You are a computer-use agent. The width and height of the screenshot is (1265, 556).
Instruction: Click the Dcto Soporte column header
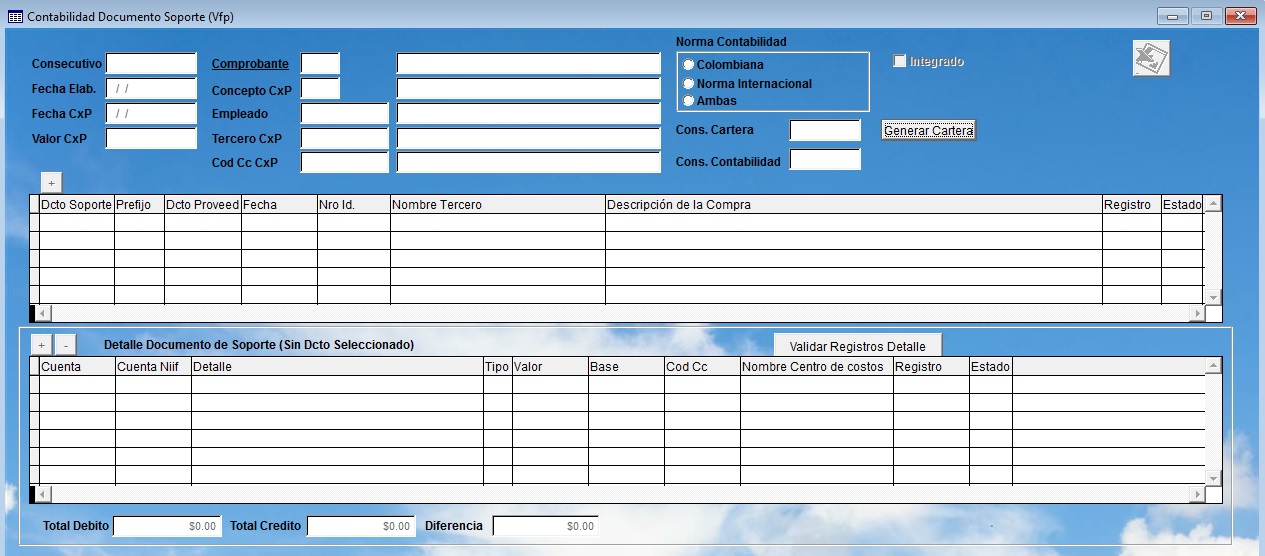pyautogui.click(x=77, y=204)
